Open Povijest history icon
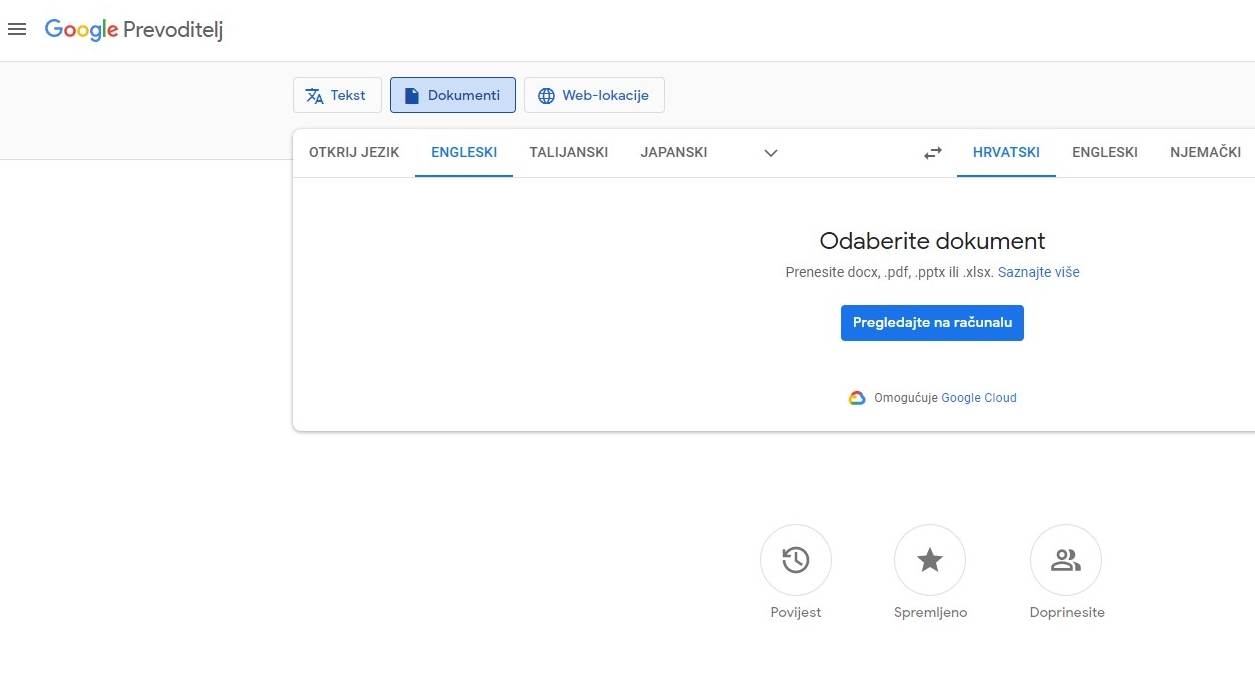The height and width of the screenshot is (674, 1255). (796, 561)
